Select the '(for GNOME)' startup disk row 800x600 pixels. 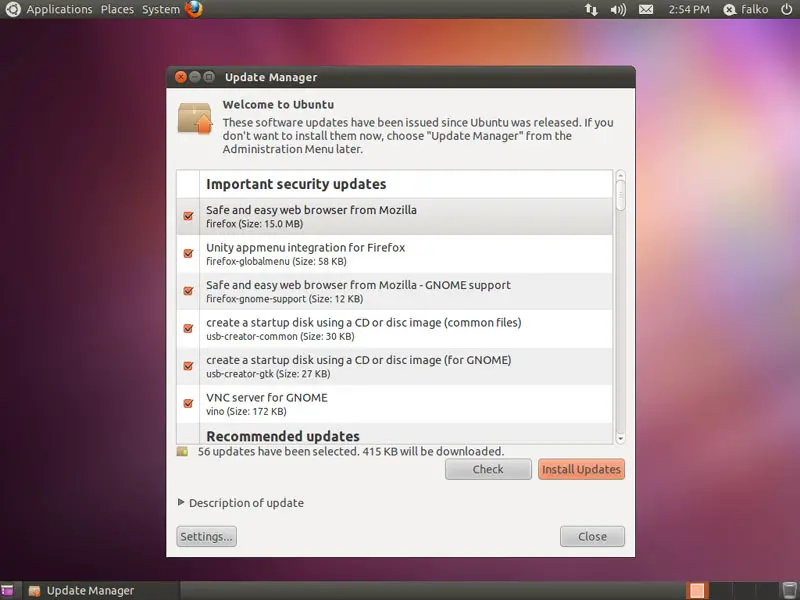coord(394,366)
